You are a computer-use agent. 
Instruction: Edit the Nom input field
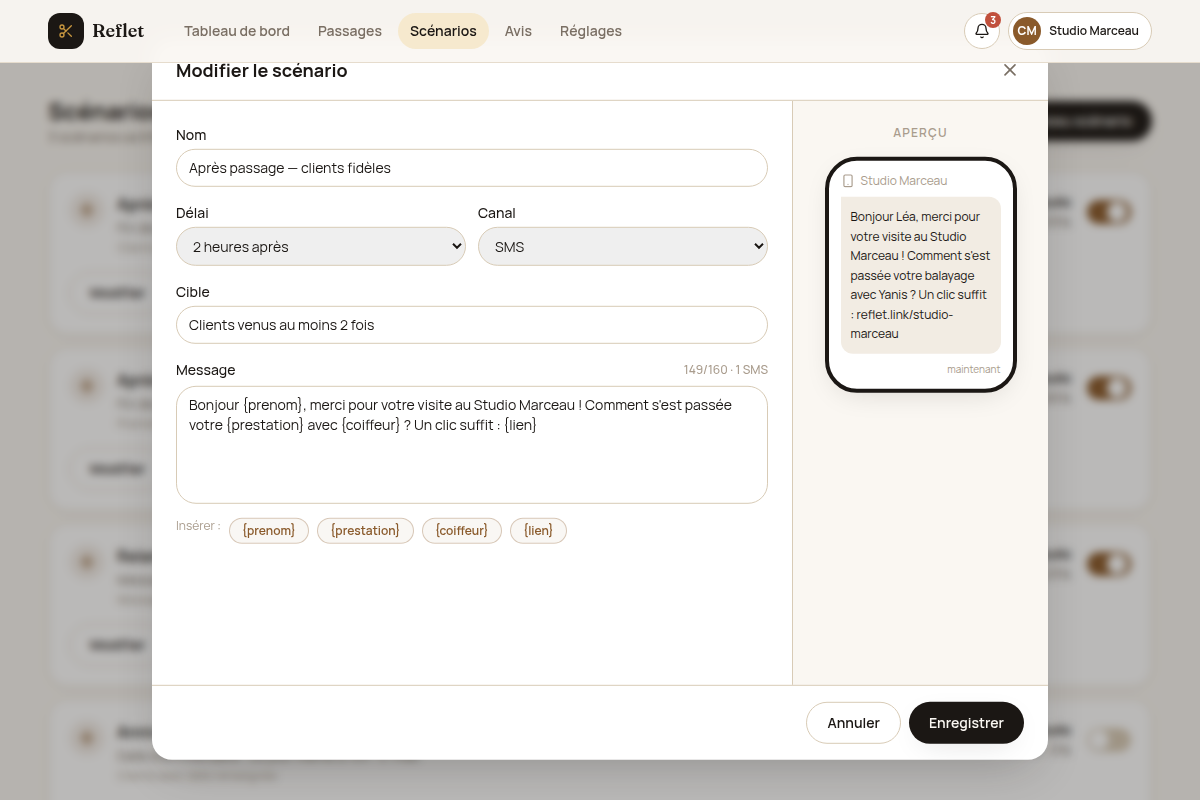point(472,168)
